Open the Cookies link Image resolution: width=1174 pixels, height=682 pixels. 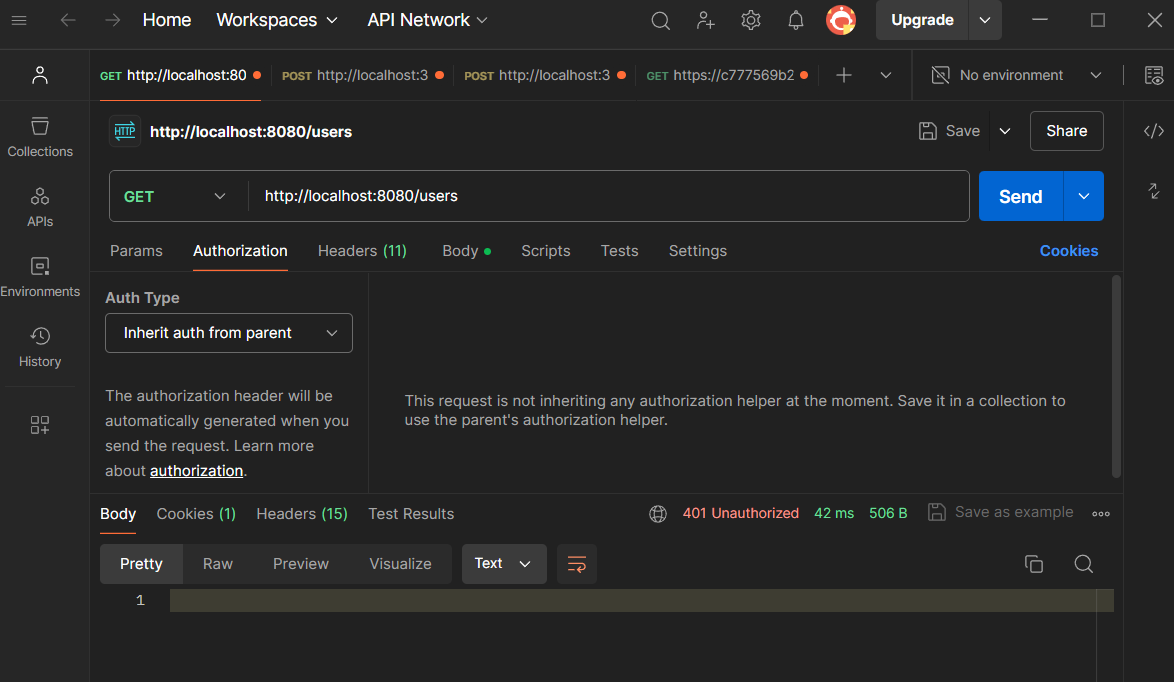[x=1068, y=251]
